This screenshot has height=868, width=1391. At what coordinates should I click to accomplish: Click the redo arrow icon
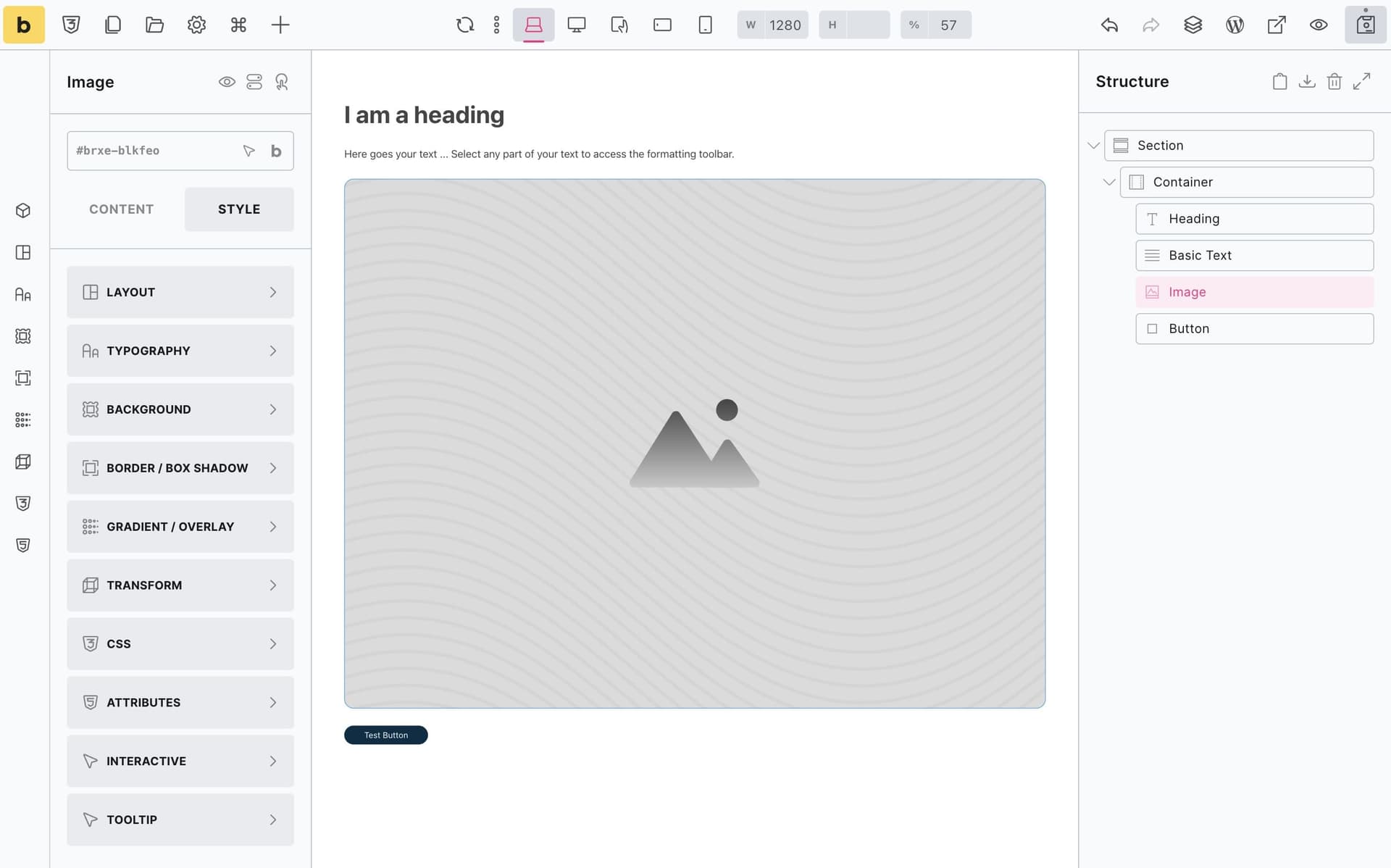point(1151,25)
